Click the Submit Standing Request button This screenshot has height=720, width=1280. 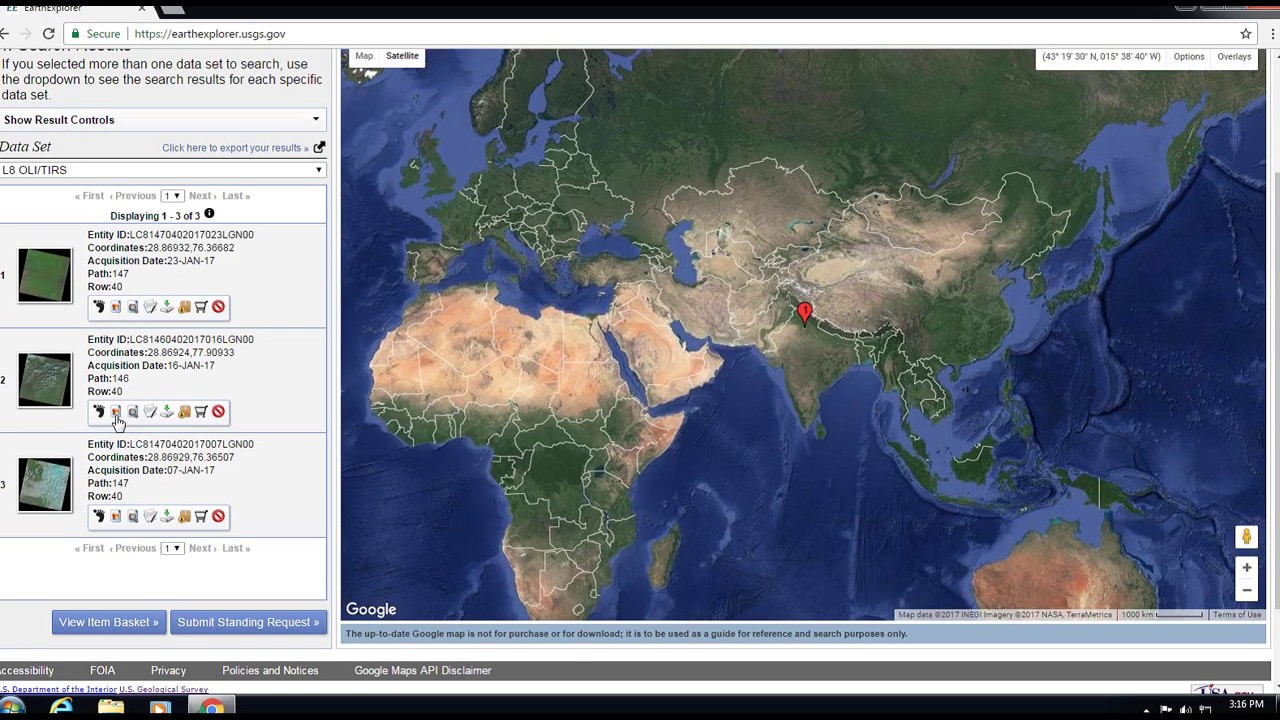248,622
